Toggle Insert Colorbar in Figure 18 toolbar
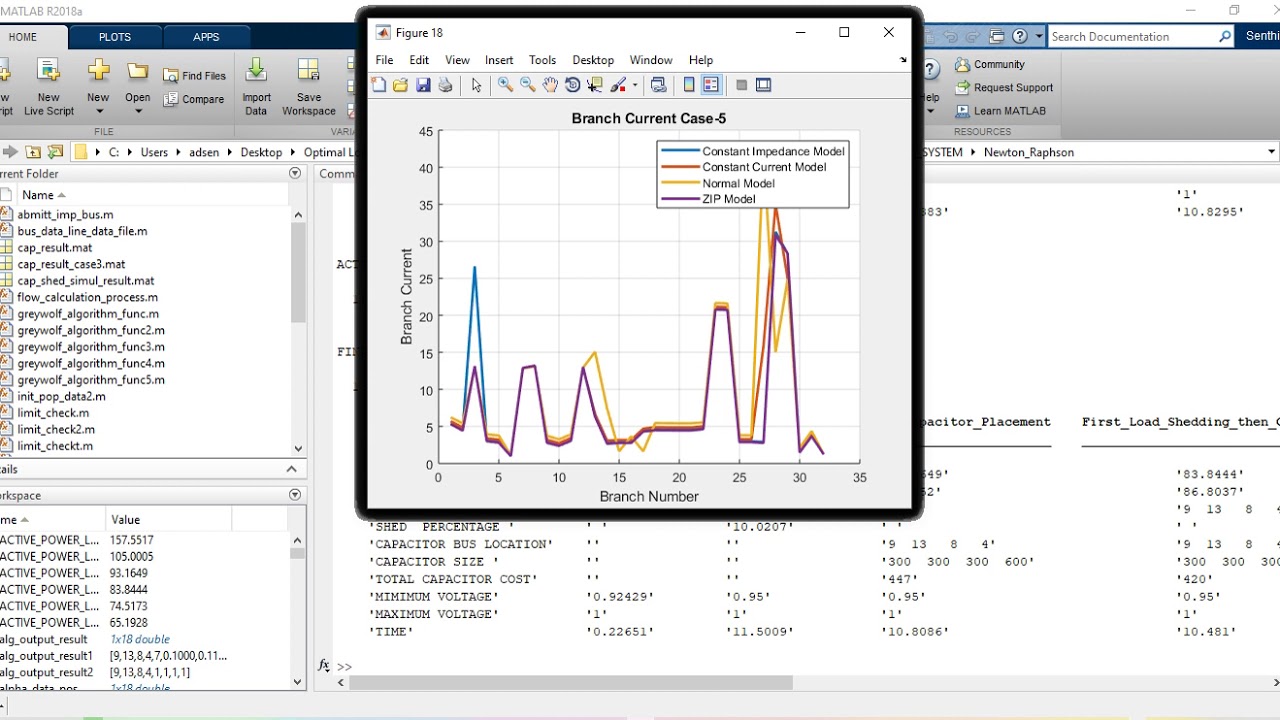Image resolution: width=1280 pixels, height=720 pixels. click(689, 85)
